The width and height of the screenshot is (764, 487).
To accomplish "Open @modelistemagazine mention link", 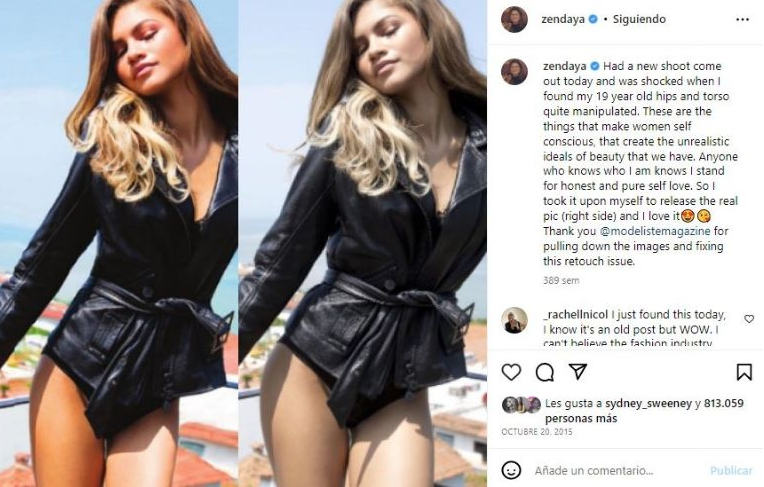I will [x=655, y=231].
